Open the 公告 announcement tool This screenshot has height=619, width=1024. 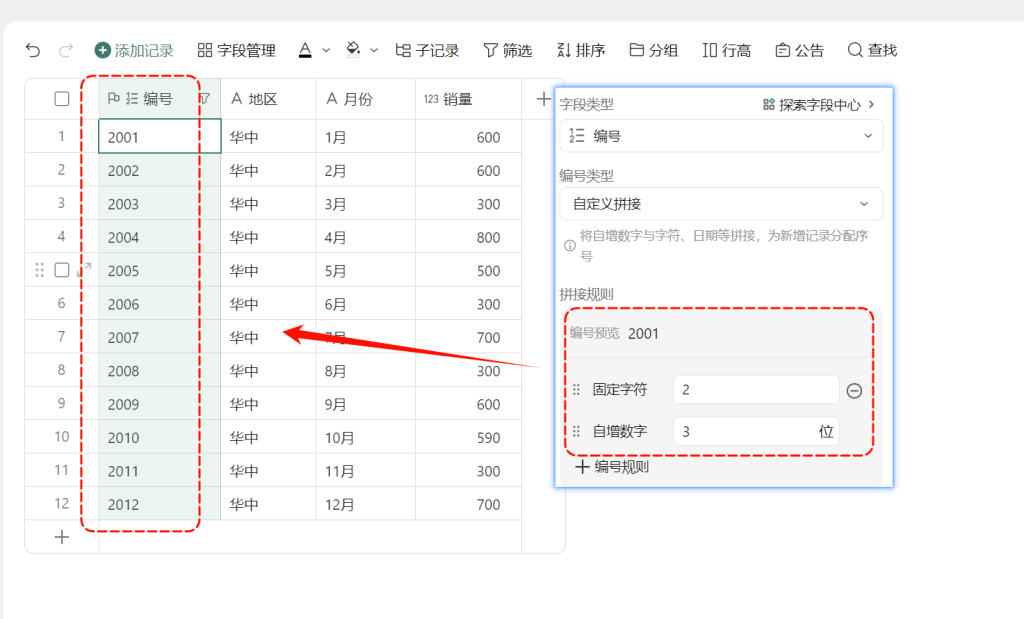pyautogui.click(x=799, y=50)
